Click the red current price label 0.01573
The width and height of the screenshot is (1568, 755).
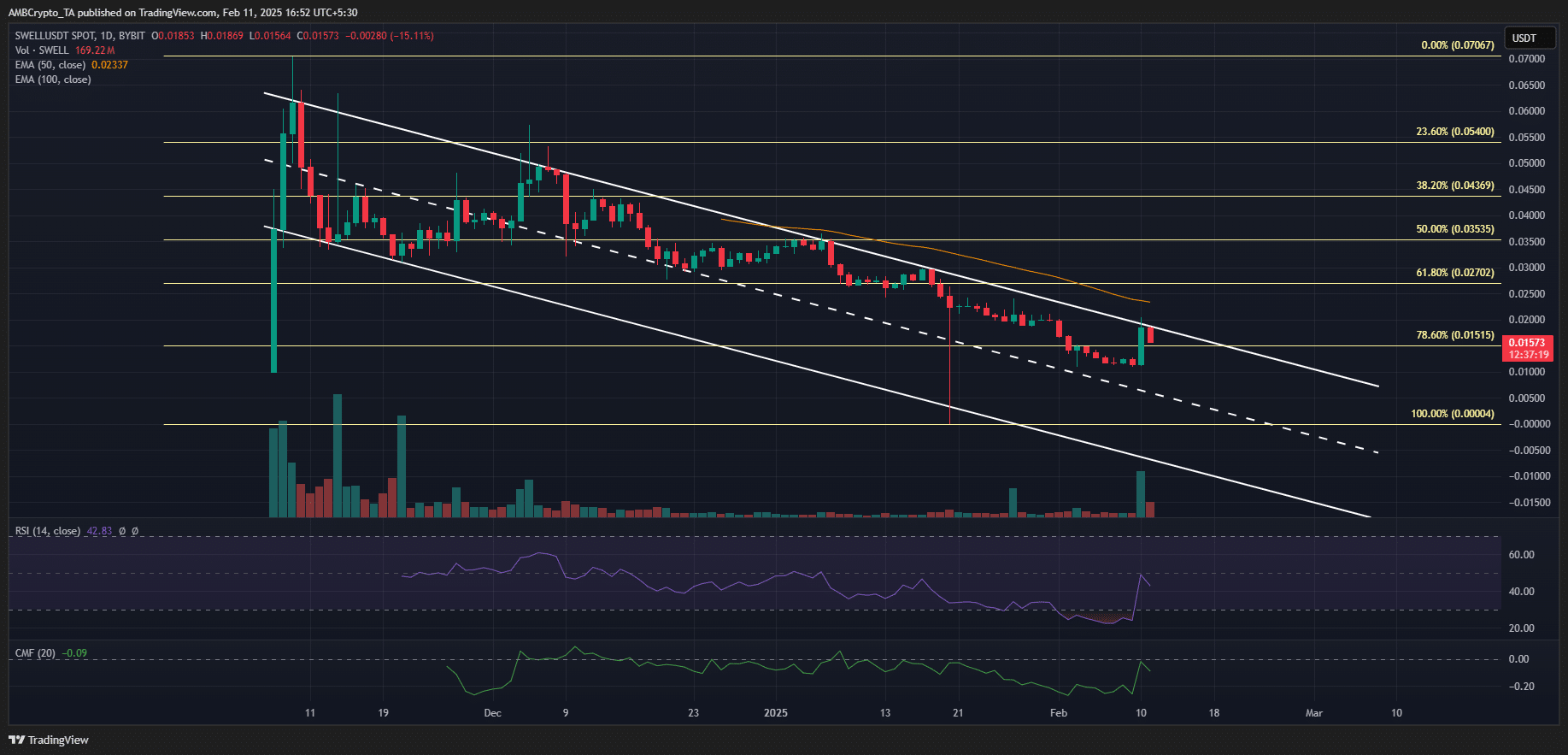coord(1527,343)
